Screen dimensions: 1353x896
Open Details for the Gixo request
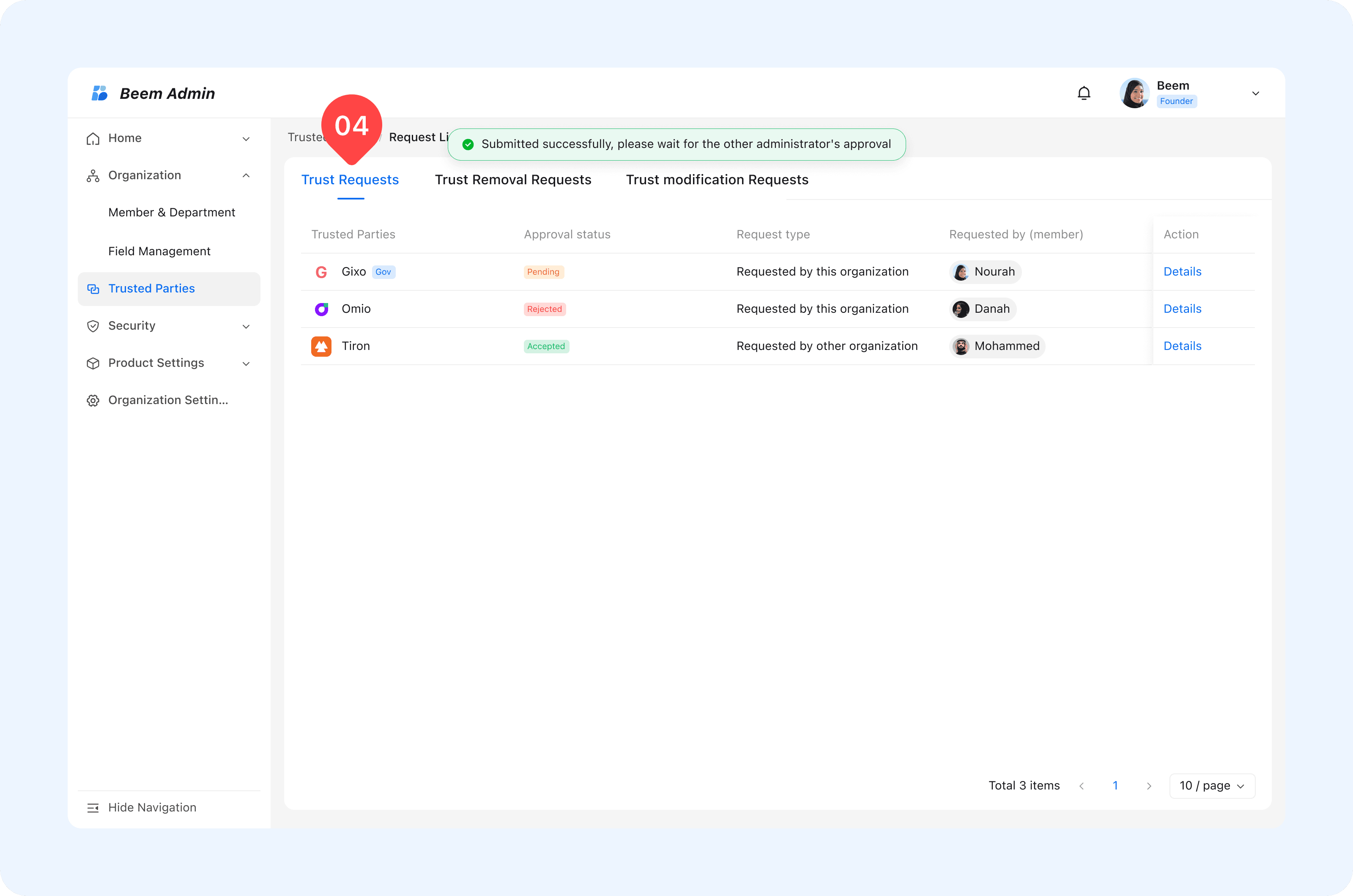click(1182, 272)
